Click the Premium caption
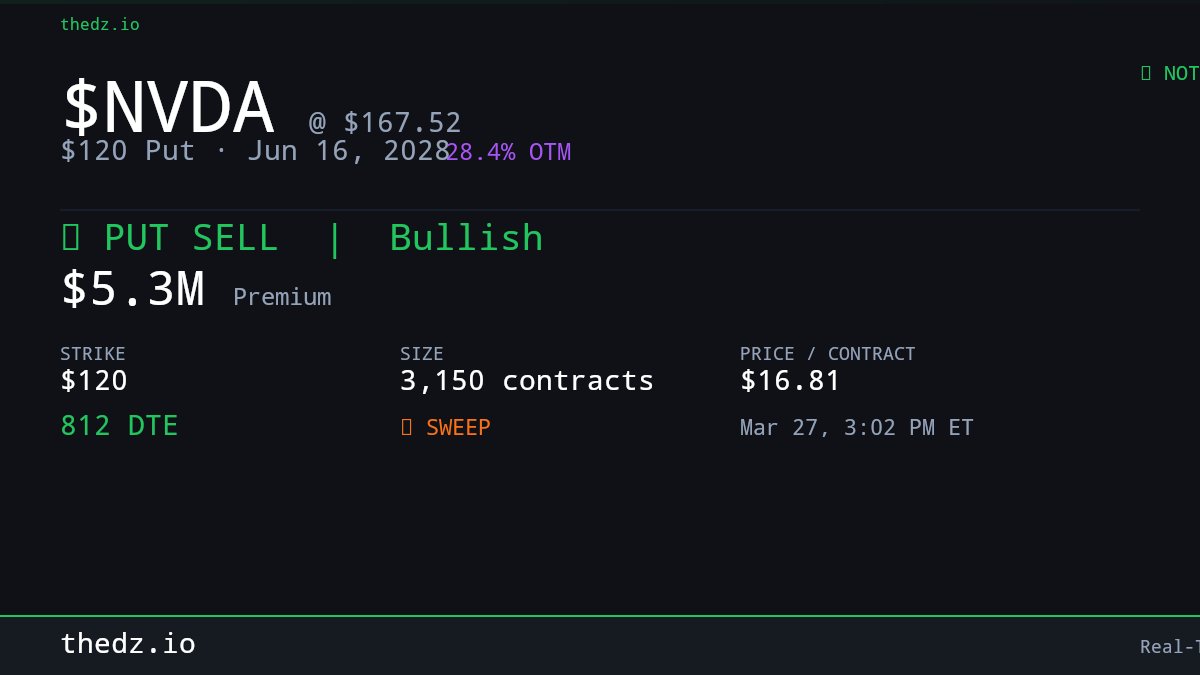This screenshot has width=1200, height=675. 282,297
